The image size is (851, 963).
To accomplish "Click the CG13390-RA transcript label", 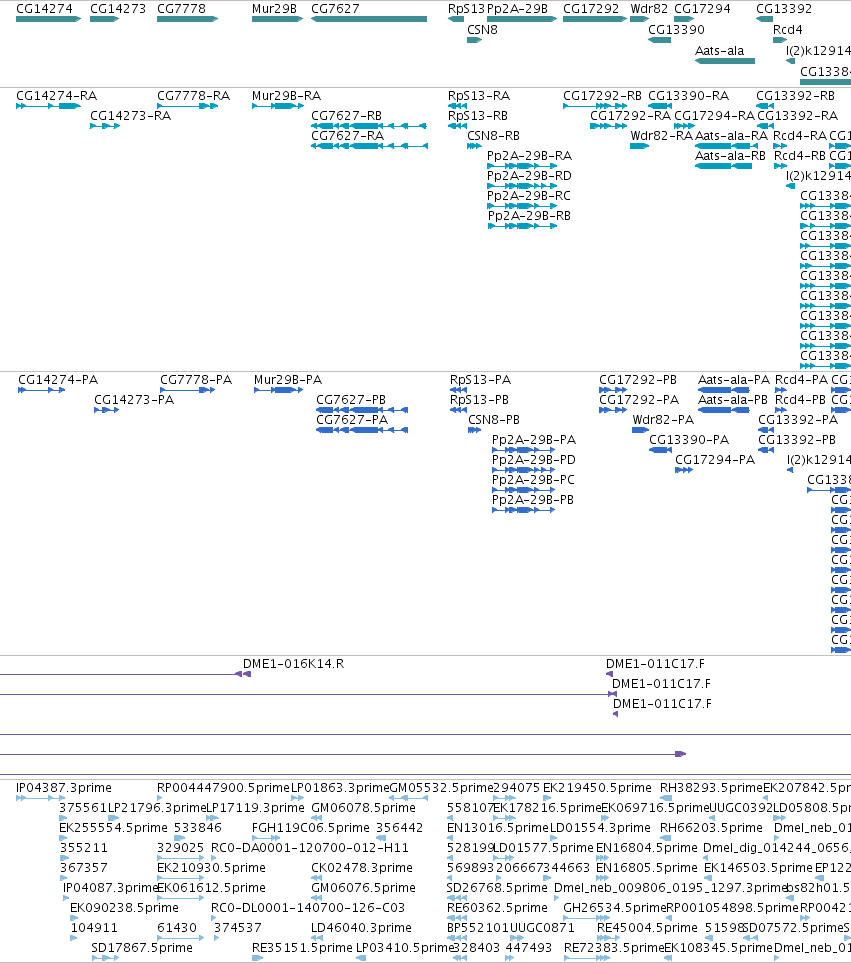I will click(688, 96).
